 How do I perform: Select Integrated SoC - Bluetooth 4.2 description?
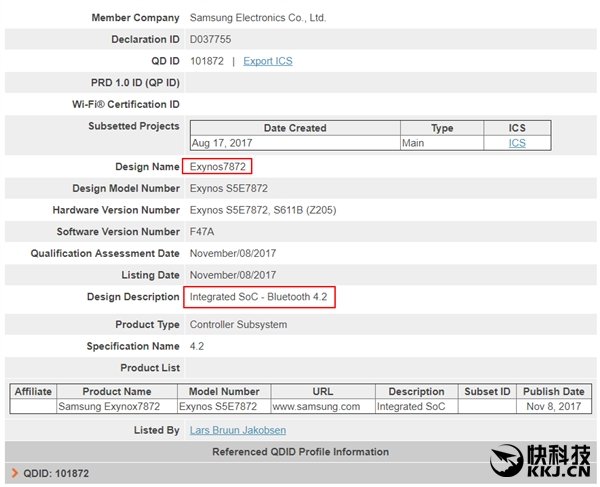point(259,297)
